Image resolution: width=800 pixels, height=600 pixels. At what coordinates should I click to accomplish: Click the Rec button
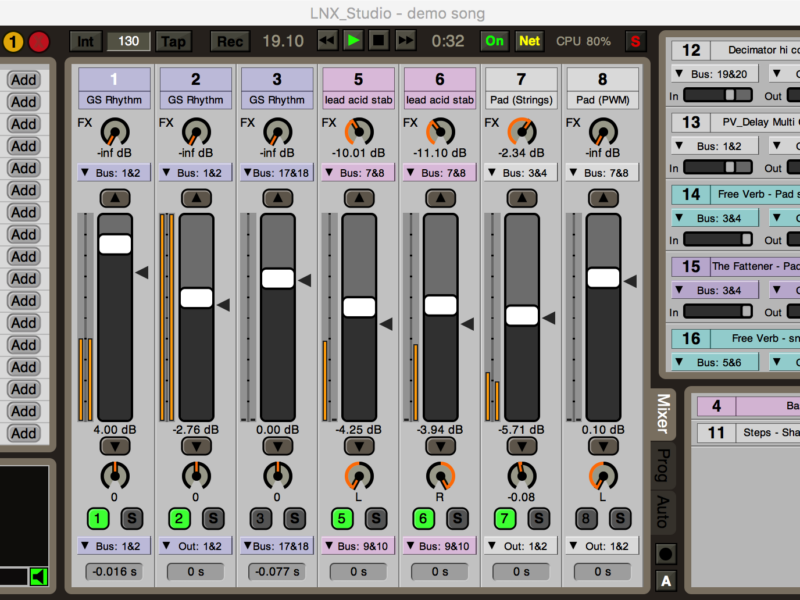pos(229,41)
